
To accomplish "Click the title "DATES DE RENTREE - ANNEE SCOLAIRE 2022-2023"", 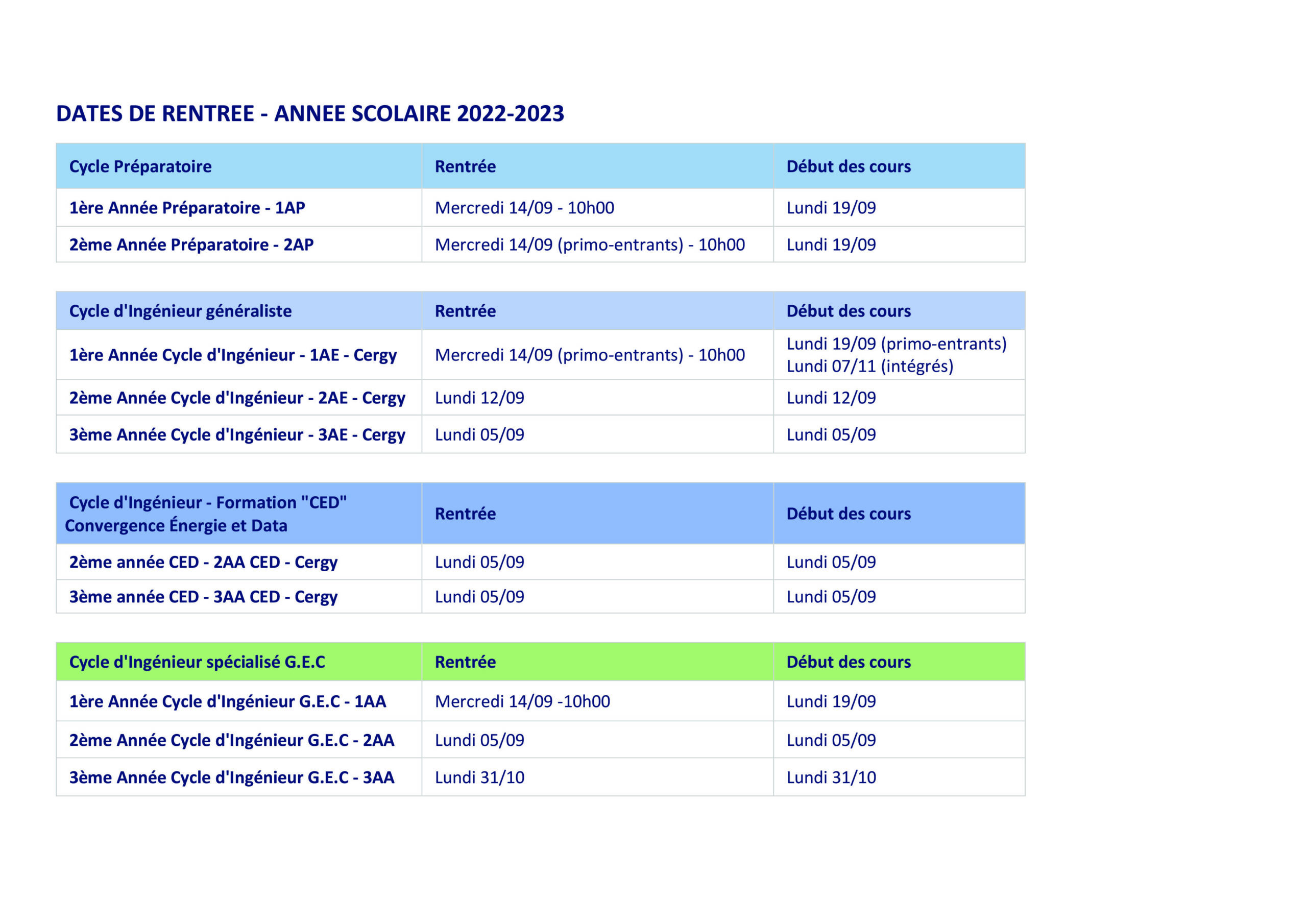I will (310, 114).
